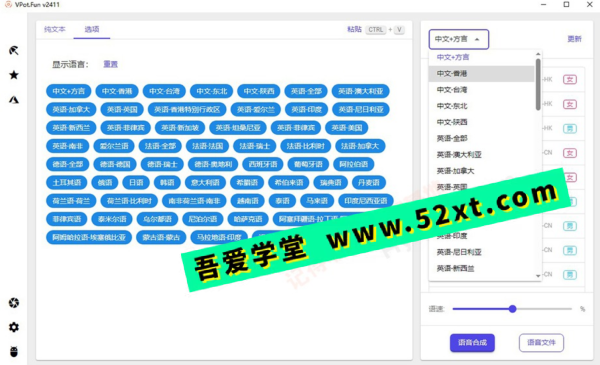Toggle the 中文-香港 language chip

pyautogui.click(x=117, y=91)
